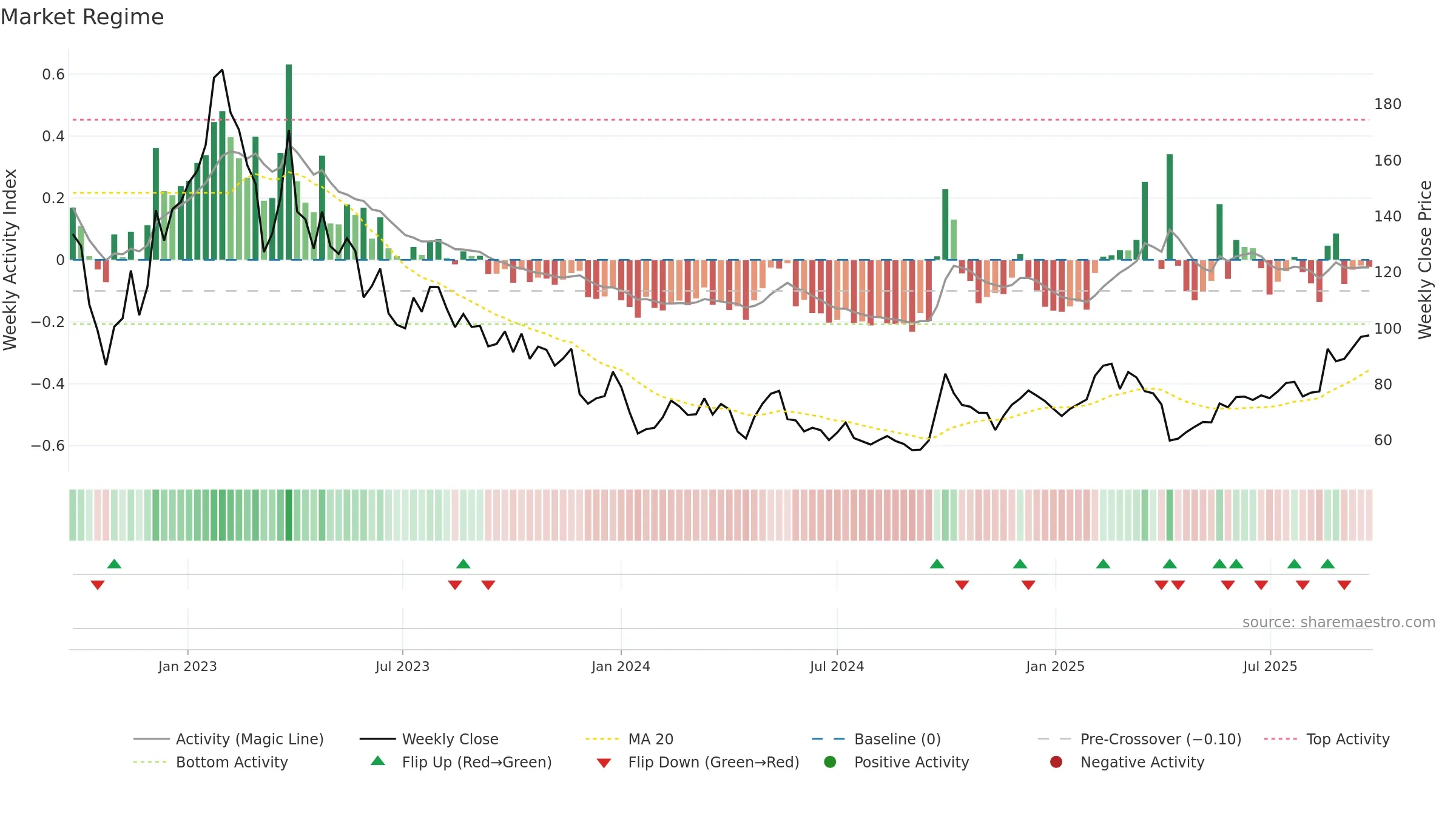The height and width of the screenshot is (819, 1456).
Task: Toggle the Bottom Activity legend entry
Action: pyautogui.click(x=211, y=762)
